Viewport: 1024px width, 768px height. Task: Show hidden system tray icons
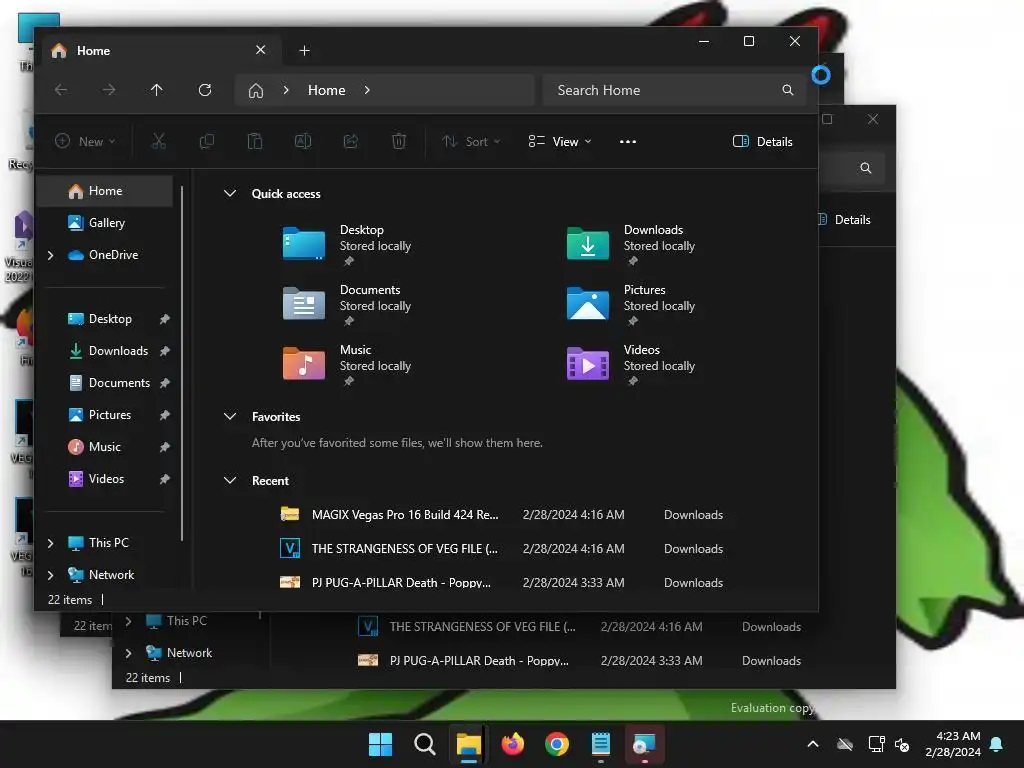pos(813,744)
